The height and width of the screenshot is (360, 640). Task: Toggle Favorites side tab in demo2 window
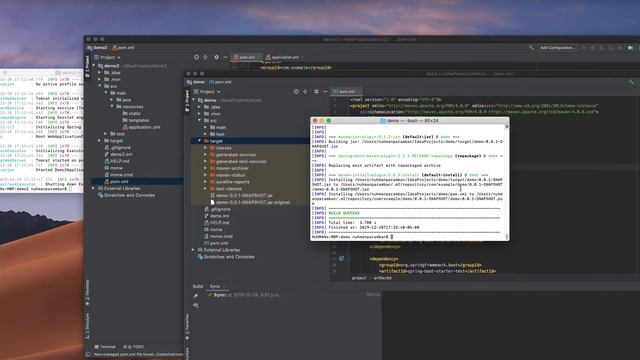tap(87, 293)
